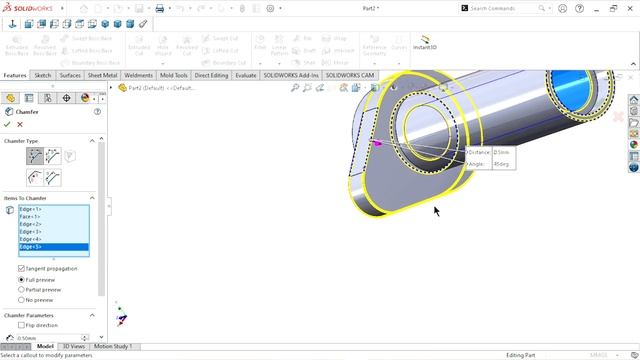Switch to Model bottom tab
Screen dimensions: 640x360
[45, 346]
